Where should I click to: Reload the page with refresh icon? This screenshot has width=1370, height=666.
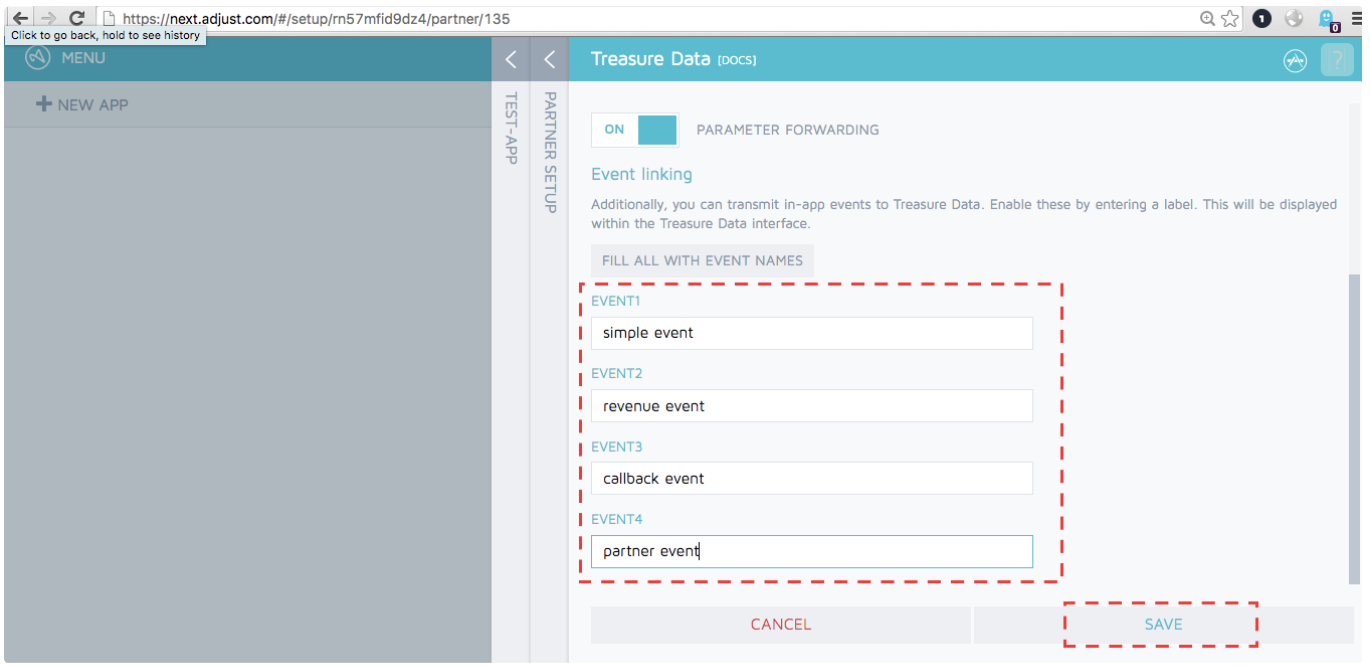click(x=76, y=18)
